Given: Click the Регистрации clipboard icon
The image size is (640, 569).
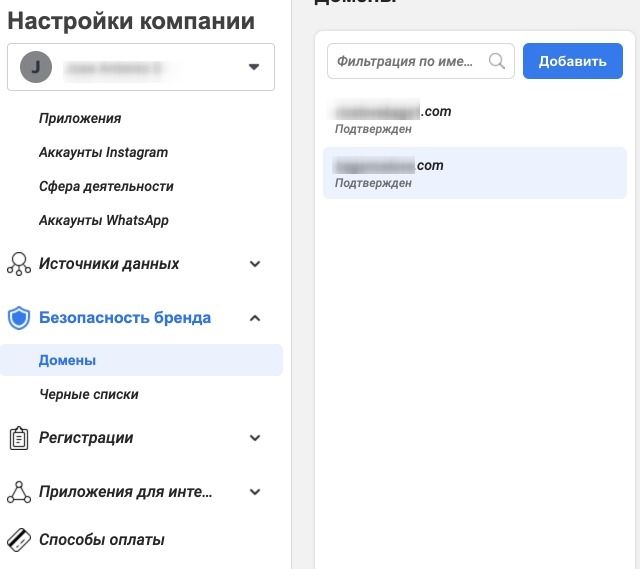Looking at the screenshot, I should pos(19,438).
